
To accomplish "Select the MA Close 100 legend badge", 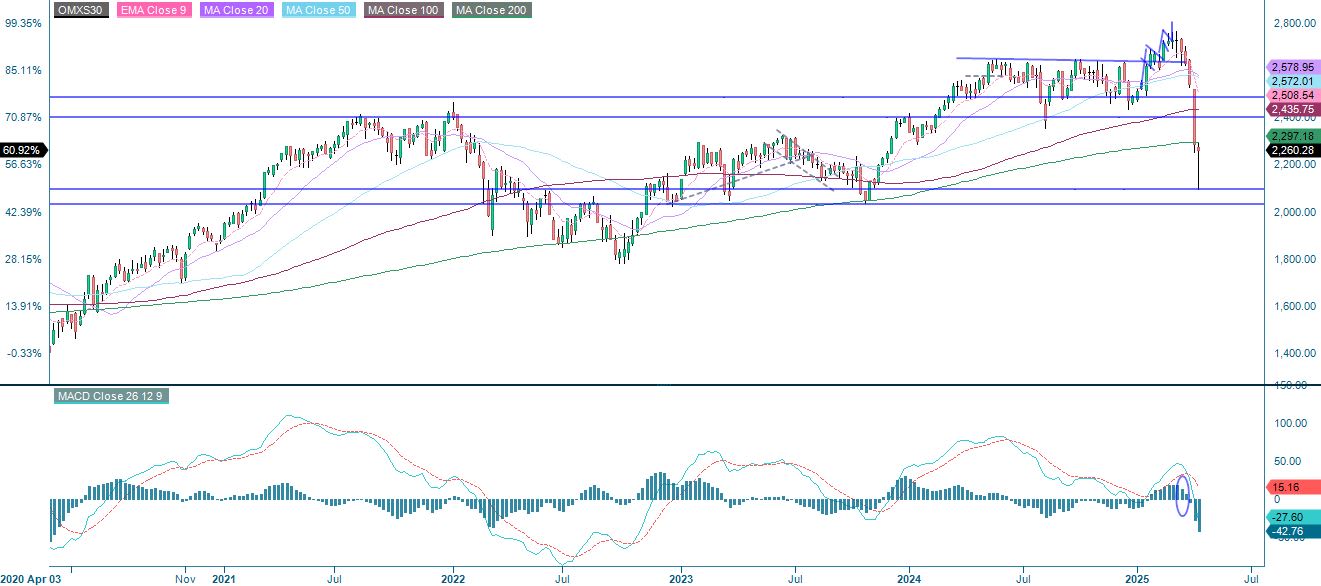I will pyautogui.click(x=402, y=11).
